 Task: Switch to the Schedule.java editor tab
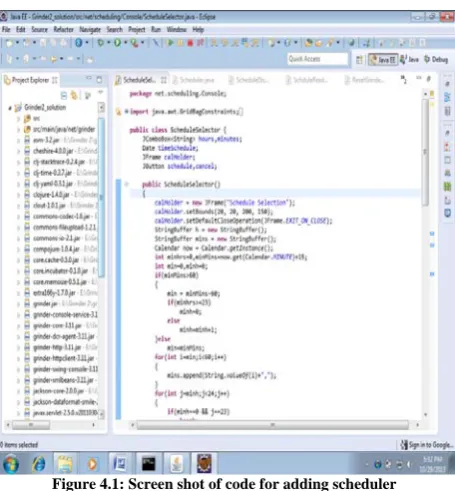(194, 80)
